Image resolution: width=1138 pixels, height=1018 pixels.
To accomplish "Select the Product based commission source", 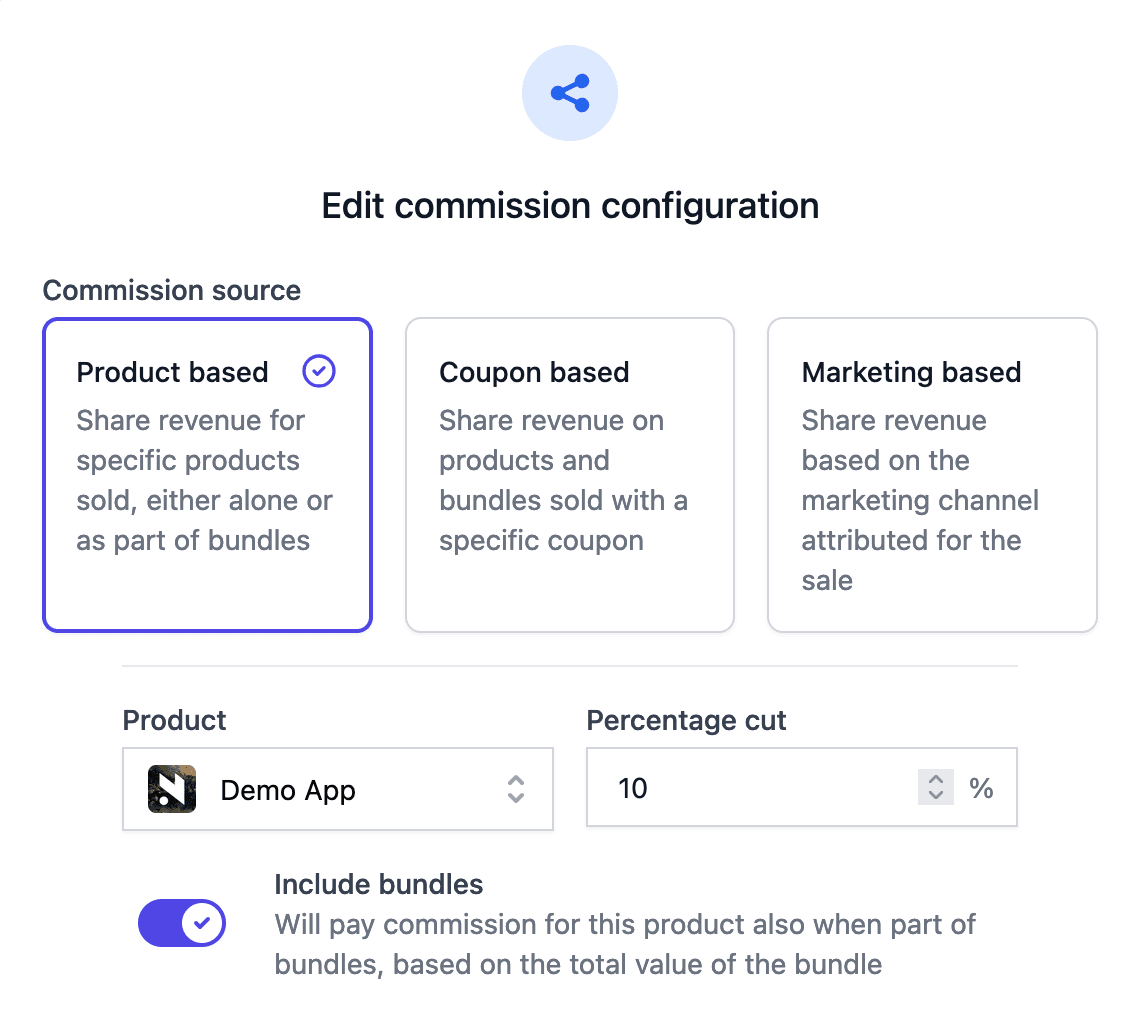I will coord(207,475).
